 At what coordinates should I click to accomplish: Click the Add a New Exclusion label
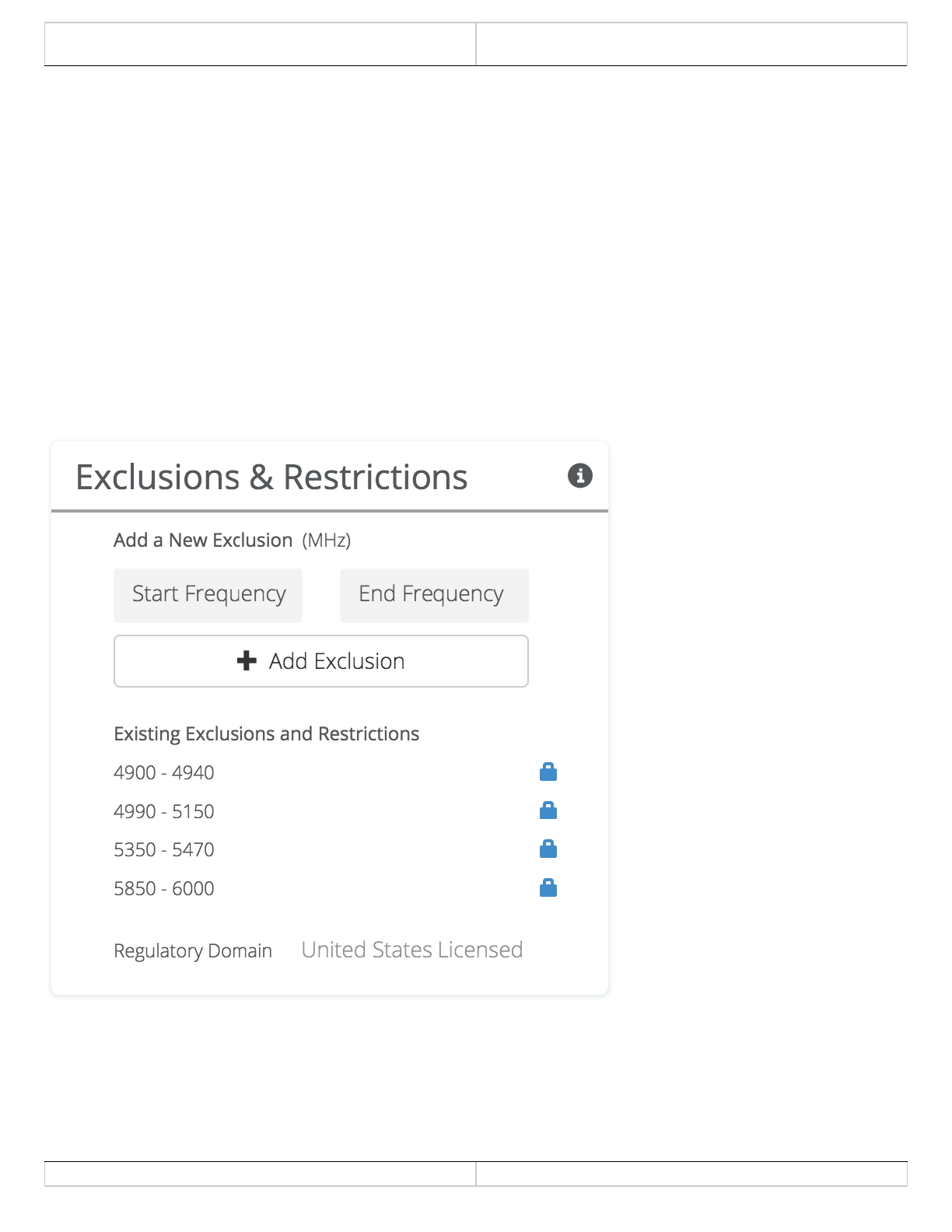pos(203,540)
